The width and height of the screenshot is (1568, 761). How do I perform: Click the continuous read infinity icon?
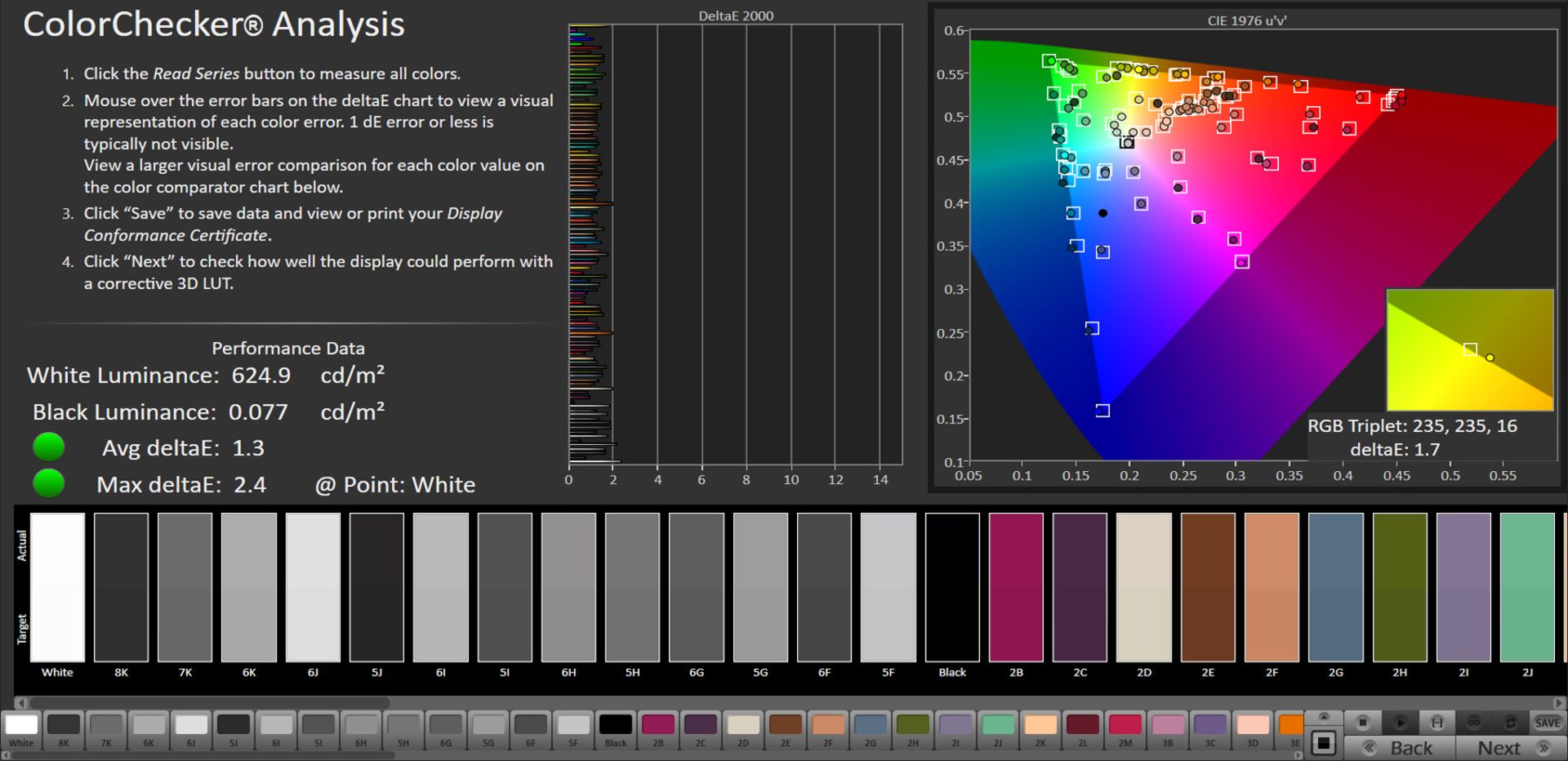tap(1474, 723)
